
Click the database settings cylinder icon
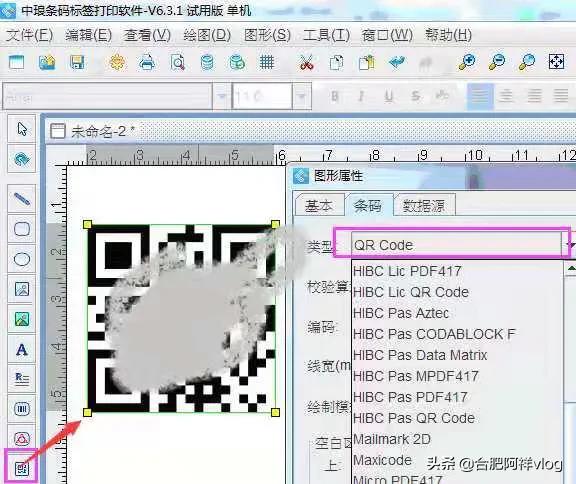click(x=207, y=62)
